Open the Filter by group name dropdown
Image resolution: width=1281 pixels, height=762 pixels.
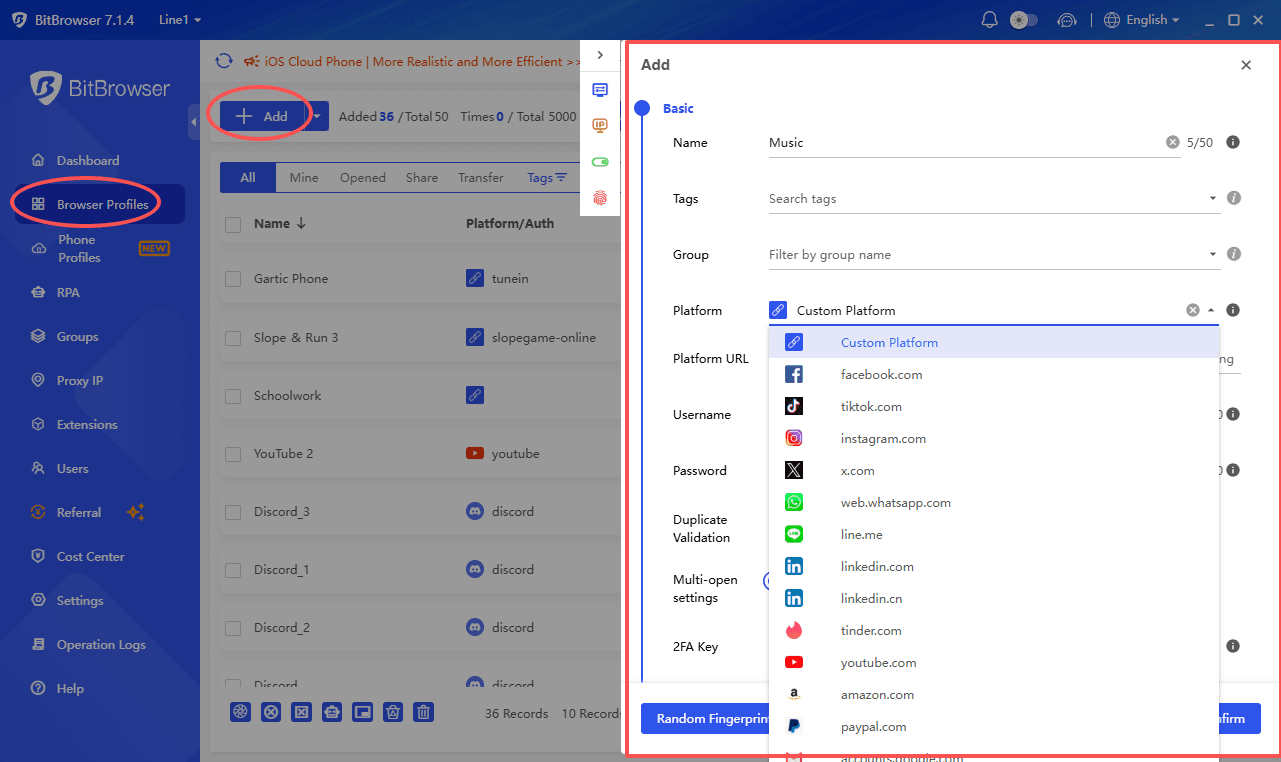994,255
